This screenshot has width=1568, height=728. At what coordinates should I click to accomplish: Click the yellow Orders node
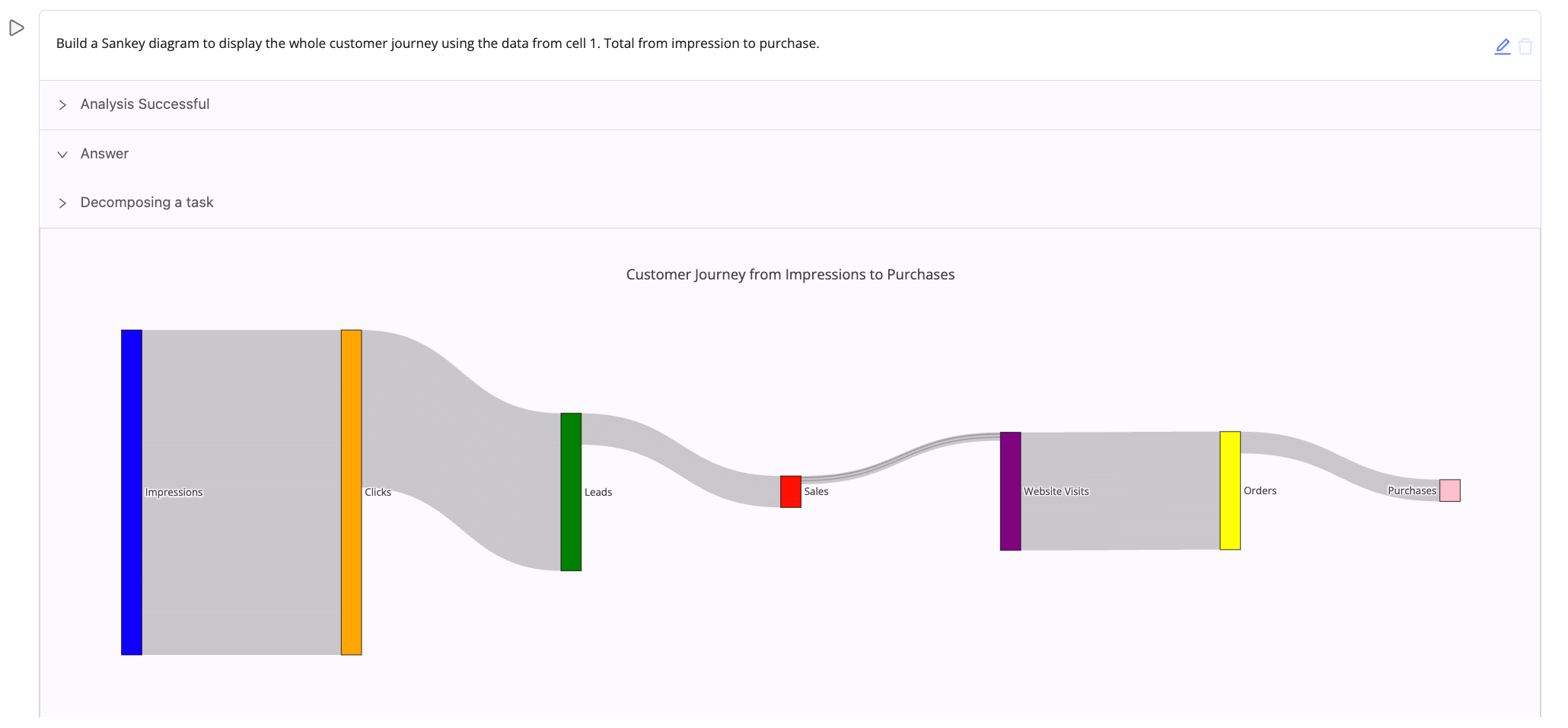(1230, 490)
